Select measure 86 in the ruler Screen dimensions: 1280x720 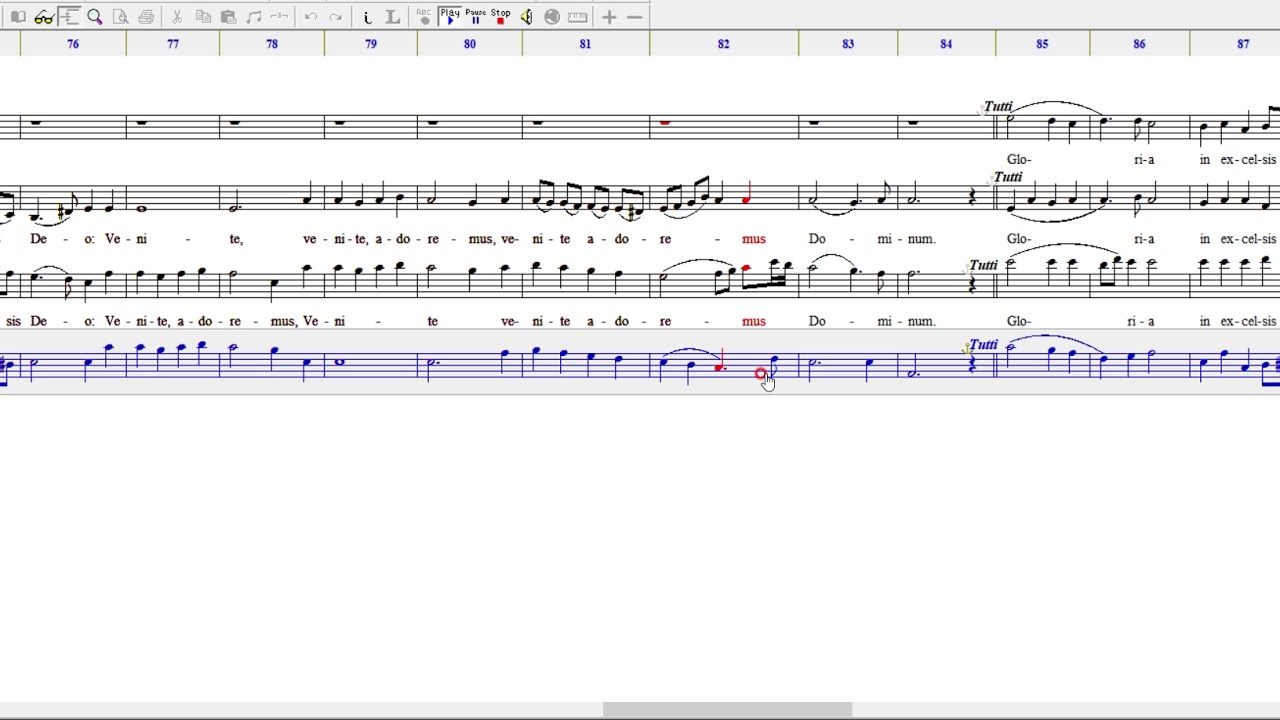pyautogui.click(x=1139, y=44)
